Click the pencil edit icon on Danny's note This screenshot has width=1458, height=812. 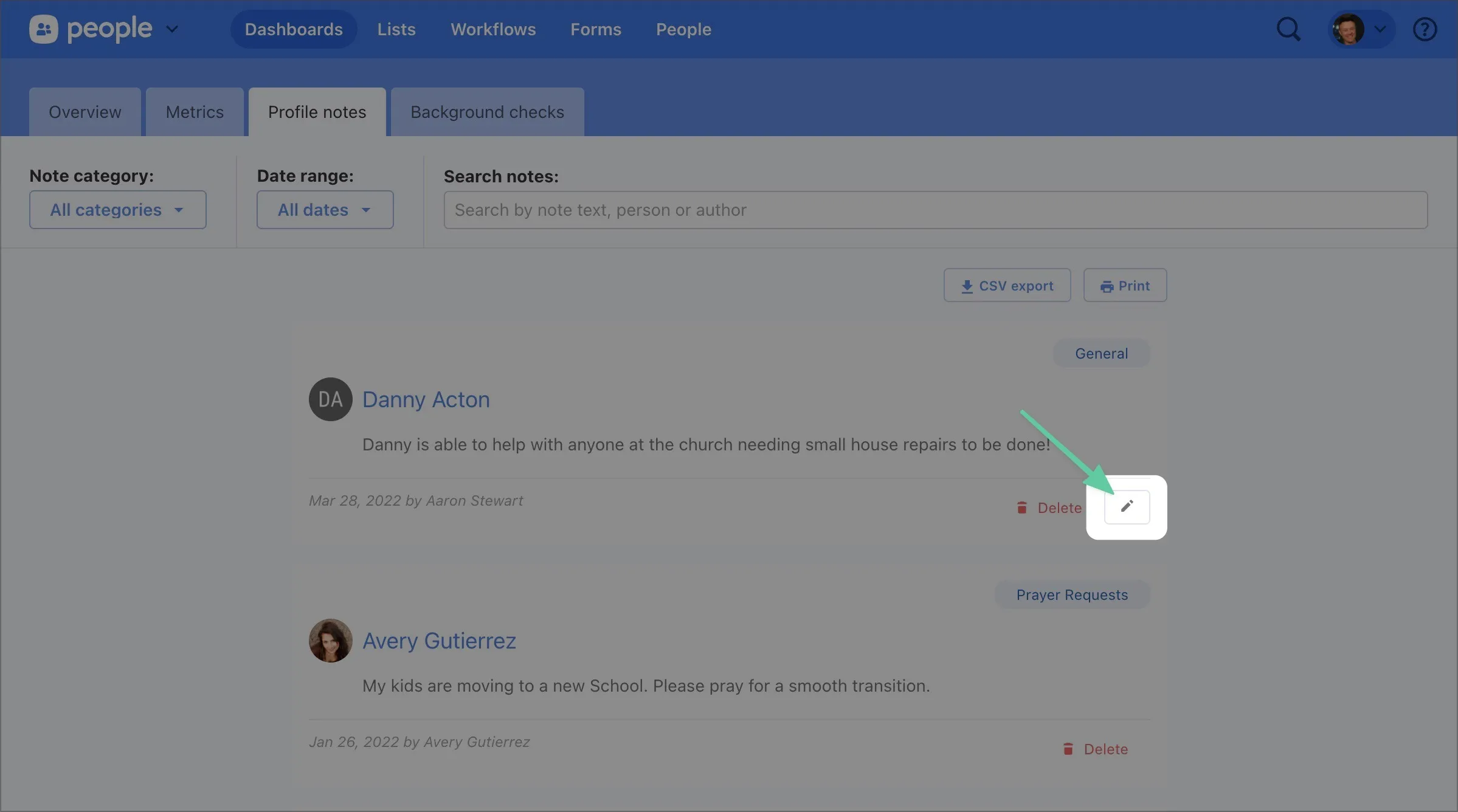coord(1127,506)
